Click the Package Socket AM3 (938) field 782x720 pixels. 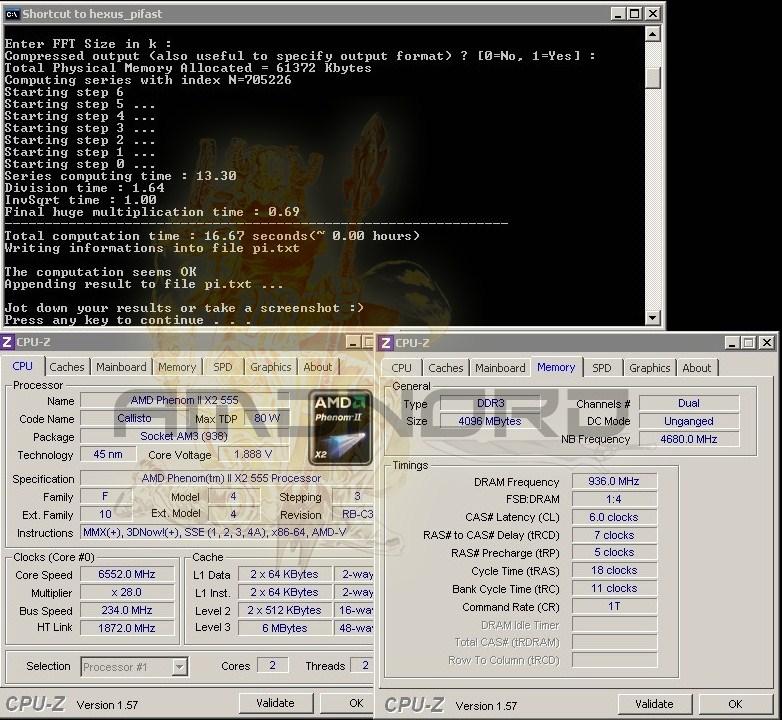coord(185,436)
